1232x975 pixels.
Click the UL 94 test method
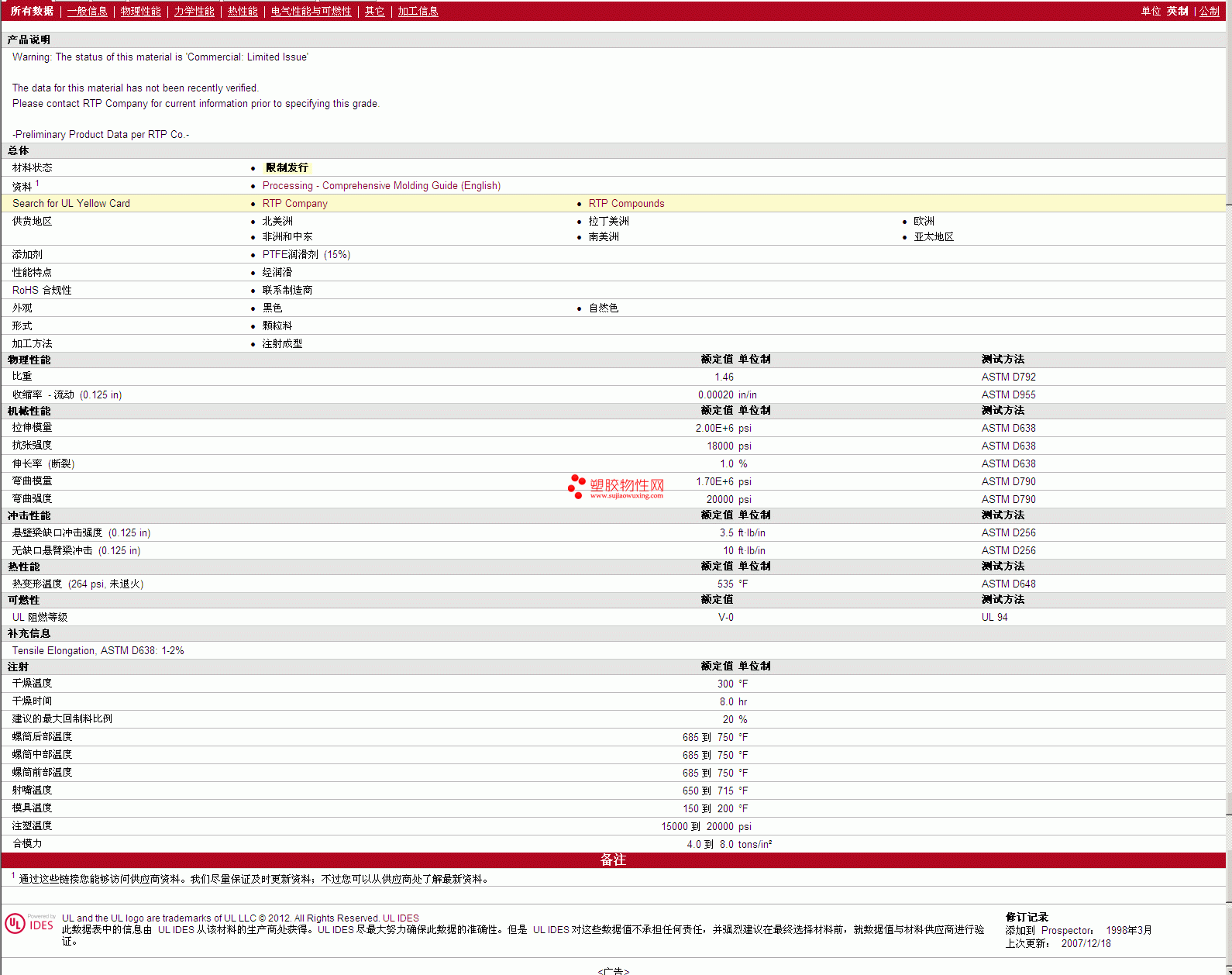pyautogui.click(x=994, y=617)
